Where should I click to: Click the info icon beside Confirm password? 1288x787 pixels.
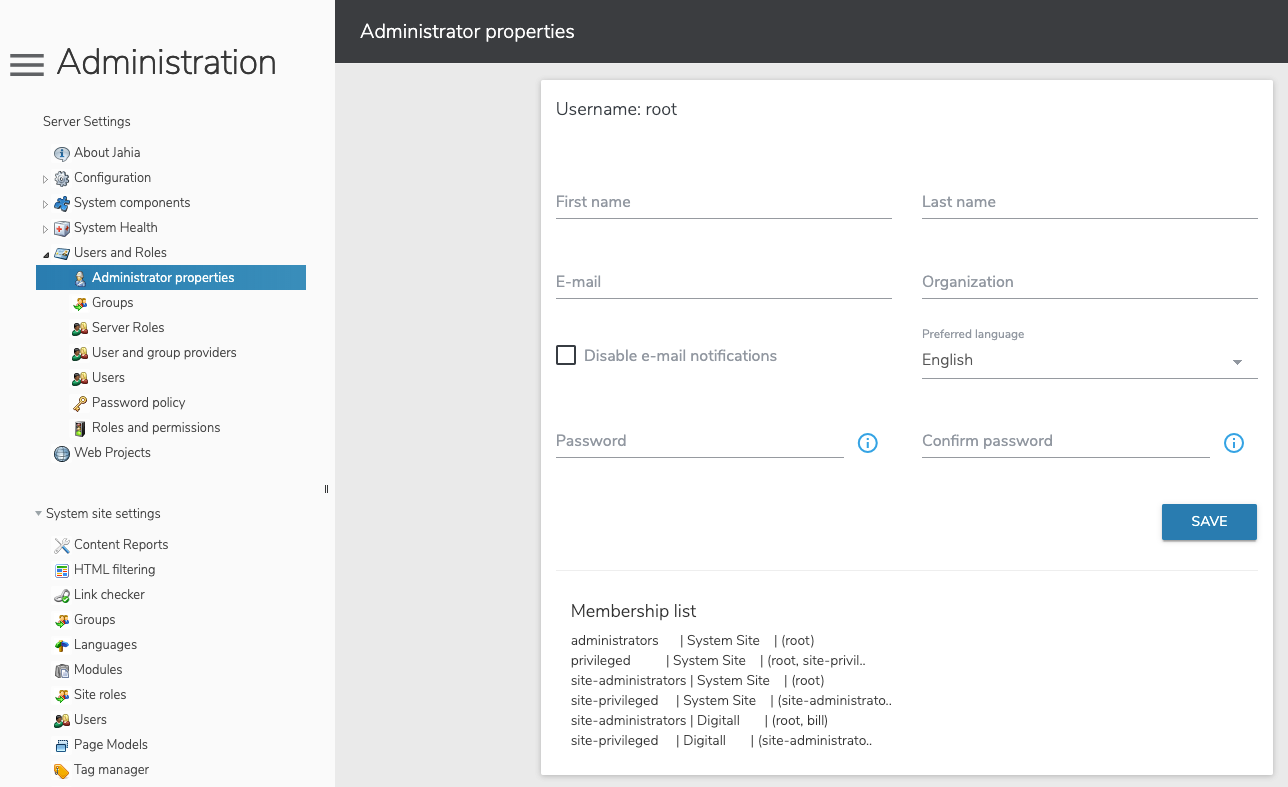[1234, 443]
